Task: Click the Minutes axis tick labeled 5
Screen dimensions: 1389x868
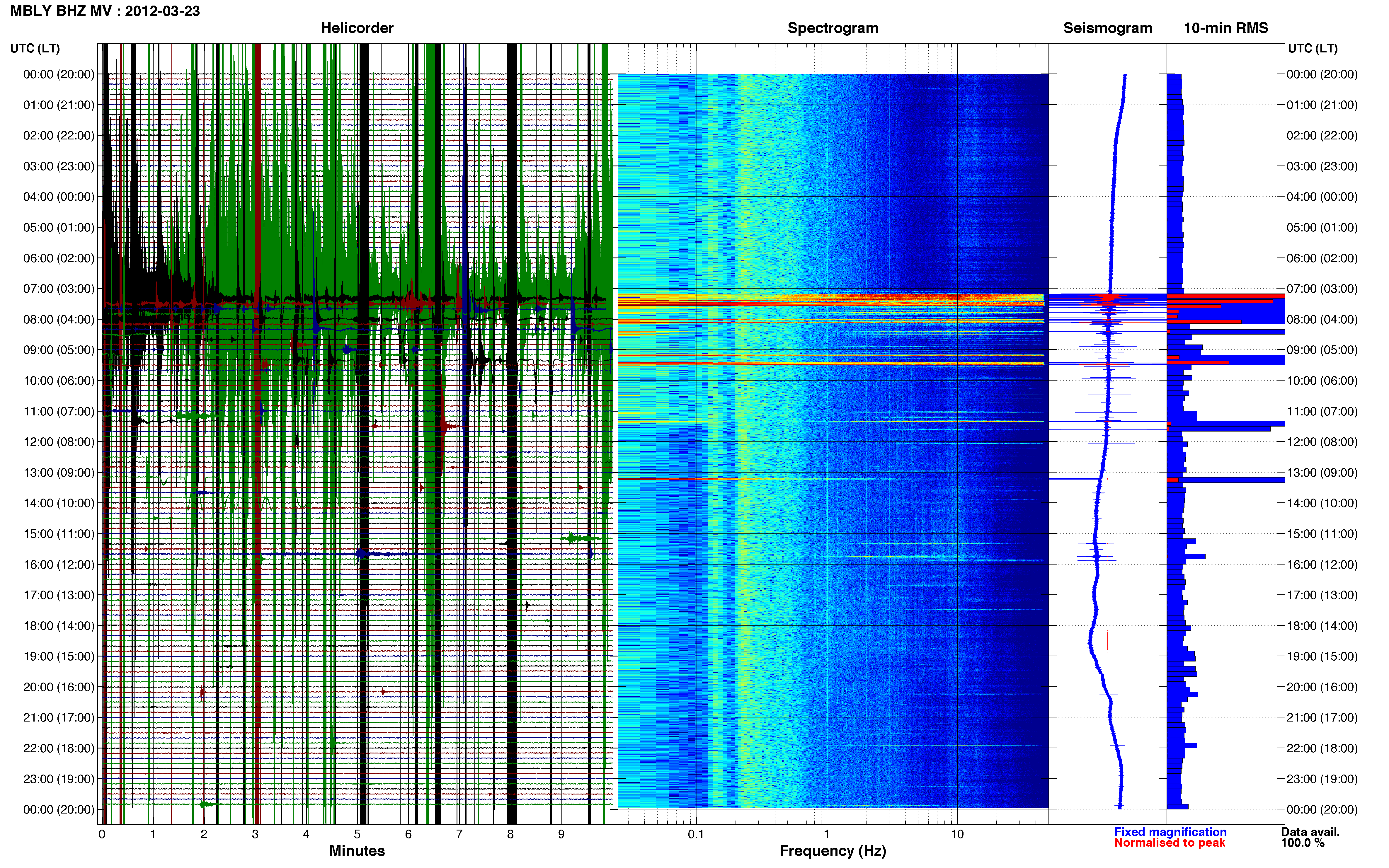Action: (357, 834)
